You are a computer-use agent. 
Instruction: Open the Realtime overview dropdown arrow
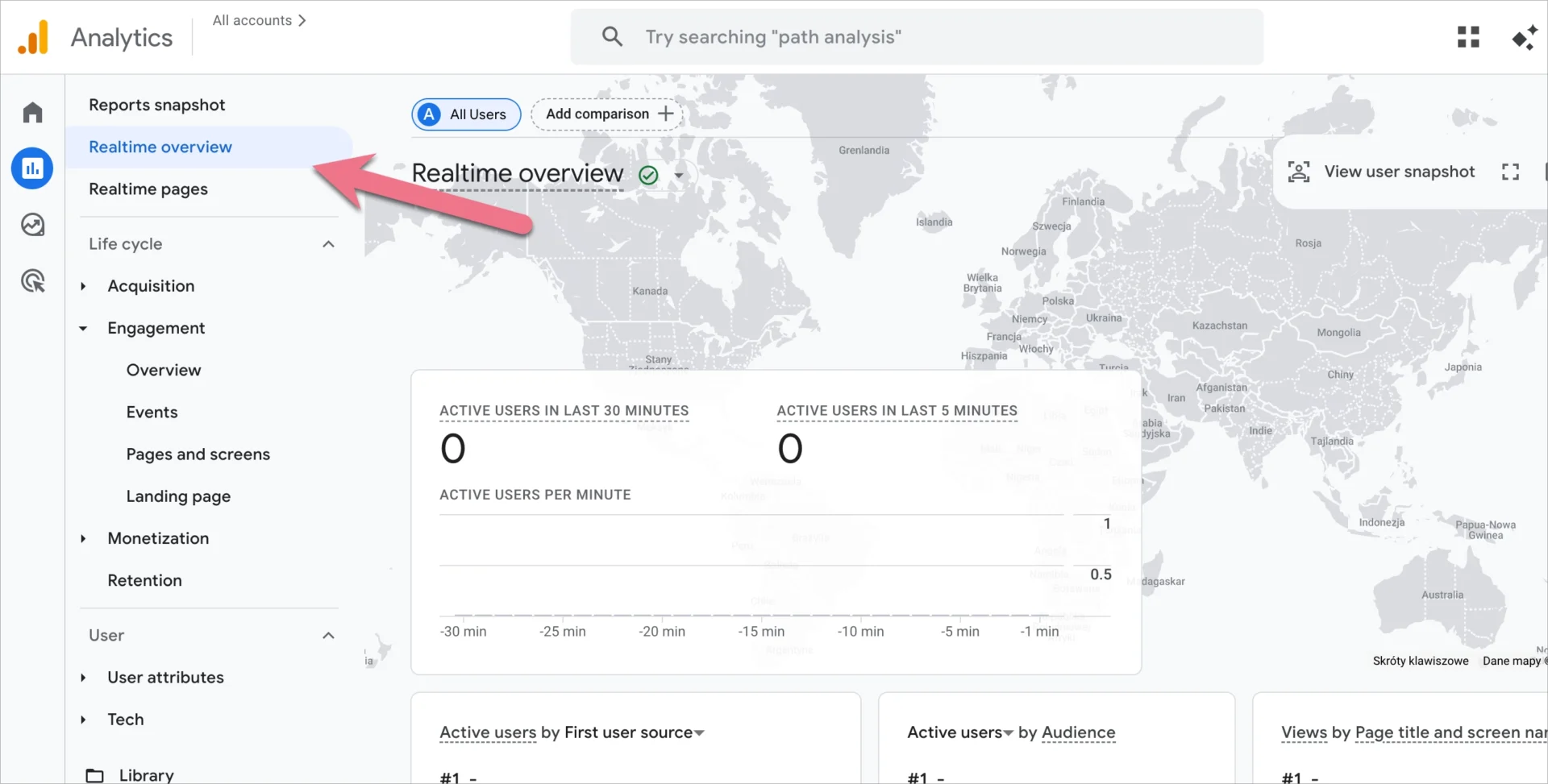click(678, 174)
